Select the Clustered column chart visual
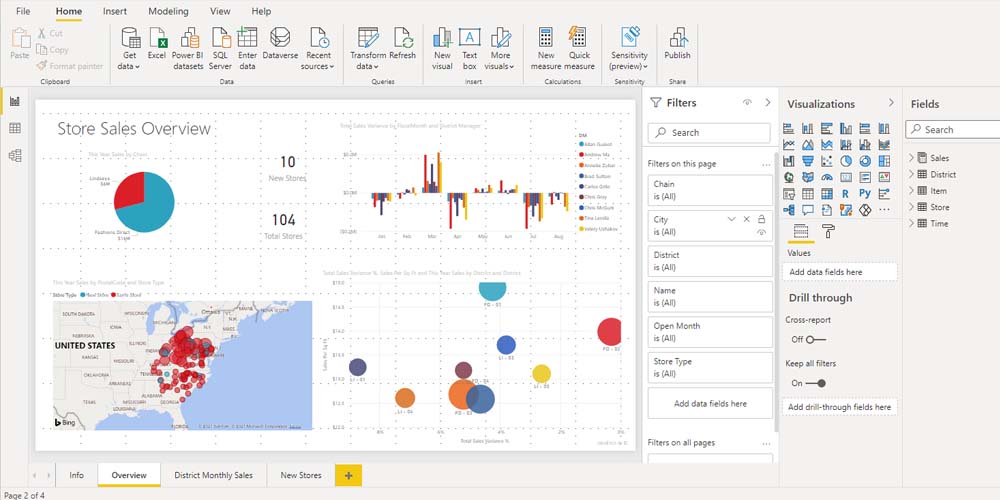This screenshot has width=1000, height=500. pos(846,128)
